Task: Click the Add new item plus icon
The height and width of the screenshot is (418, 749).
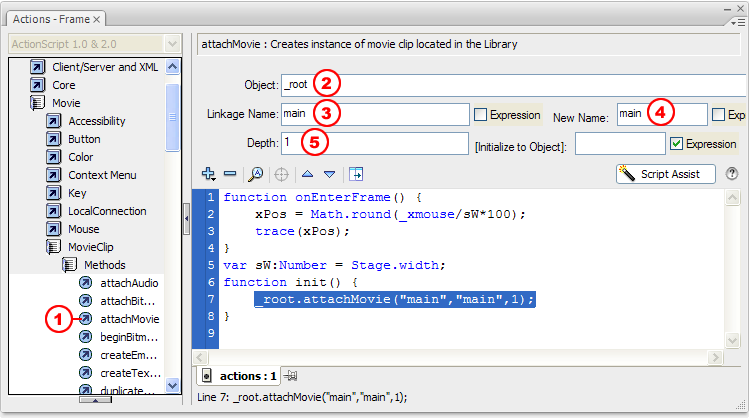Action: [x=208, y=173]
